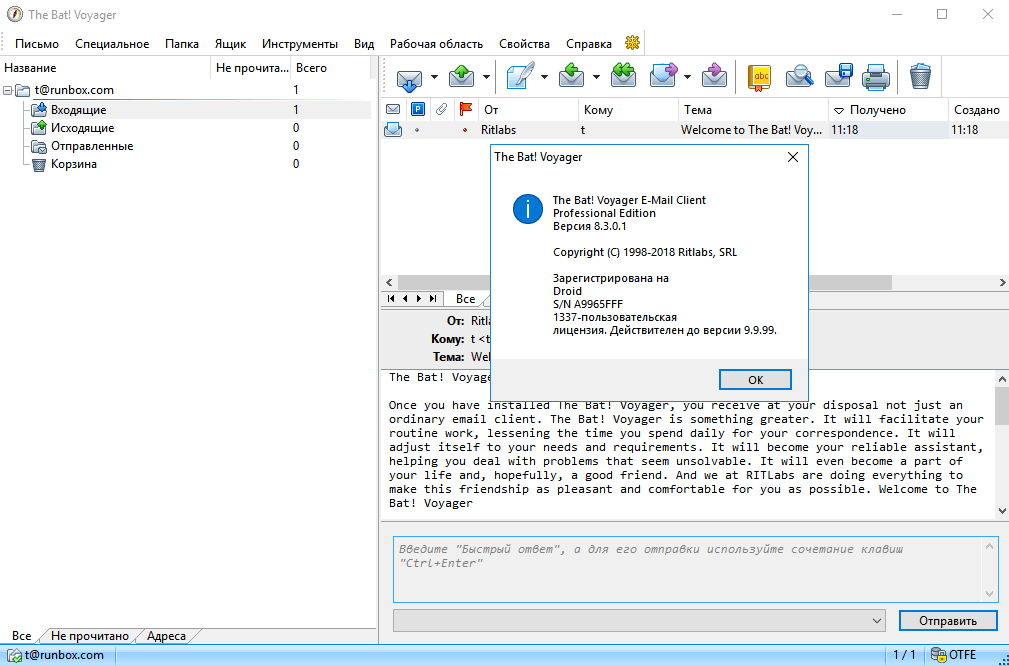This screenshot has height=666, width=1009.
Task: Click into the quick reply text field
Action: coord(689,571)
